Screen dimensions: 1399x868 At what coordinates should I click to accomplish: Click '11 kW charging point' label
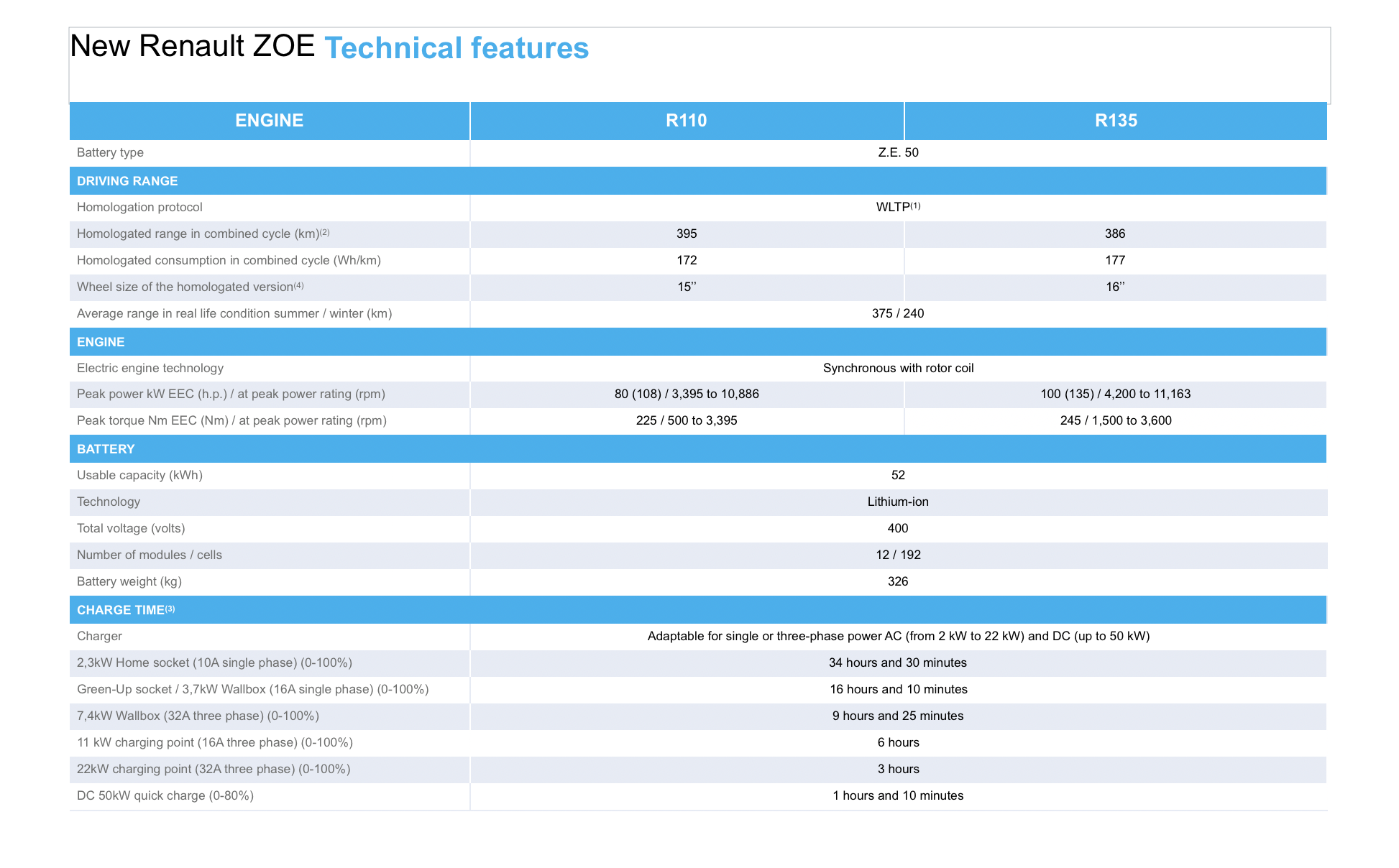click(x=215, y=742)
